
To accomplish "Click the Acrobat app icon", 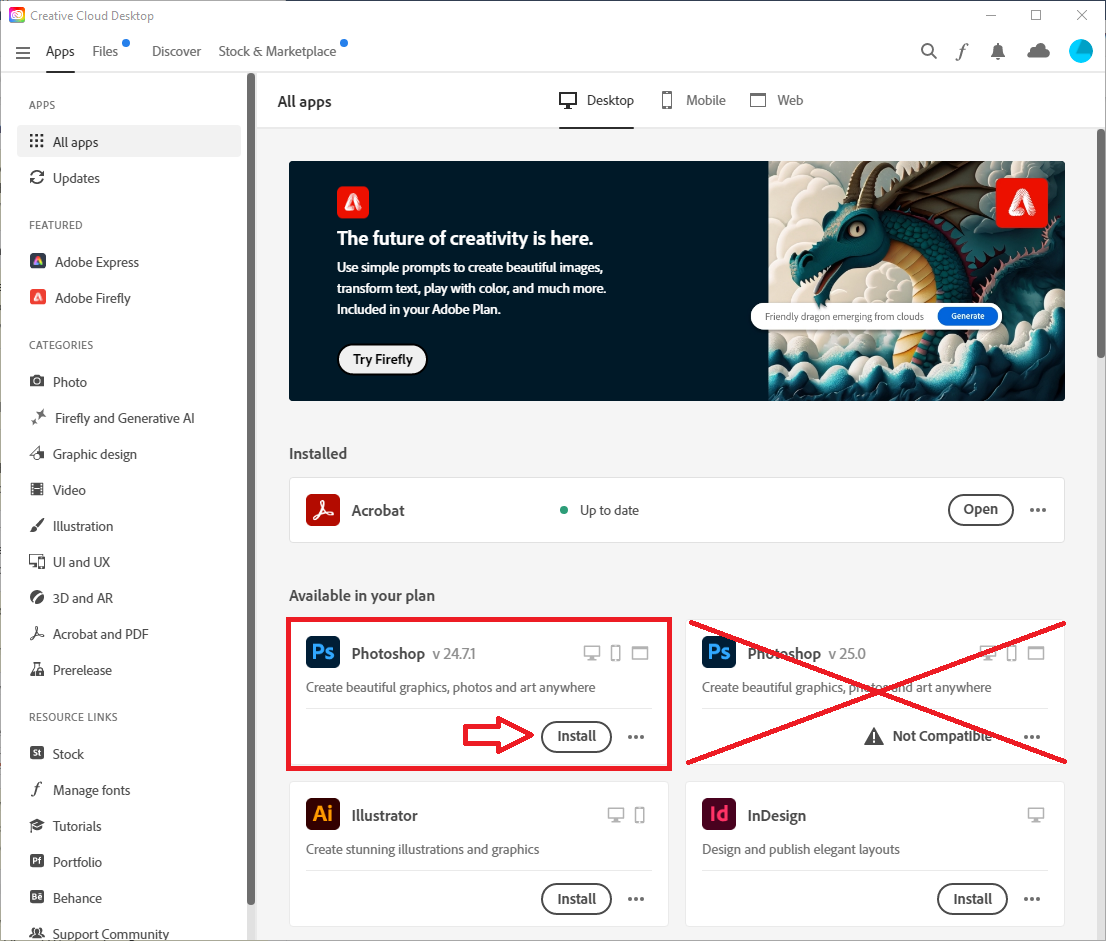I will 322,509.
